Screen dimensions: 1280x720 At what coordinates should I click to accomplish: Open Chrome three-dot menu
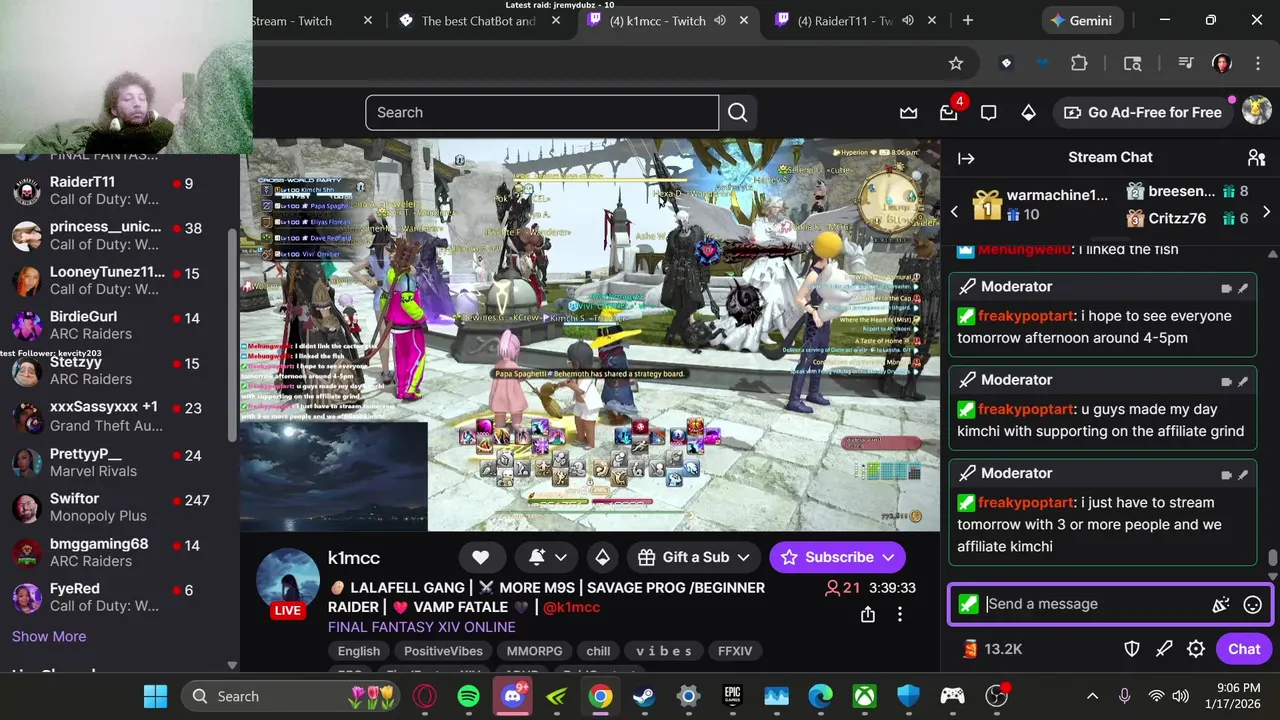click(1256, 63)
